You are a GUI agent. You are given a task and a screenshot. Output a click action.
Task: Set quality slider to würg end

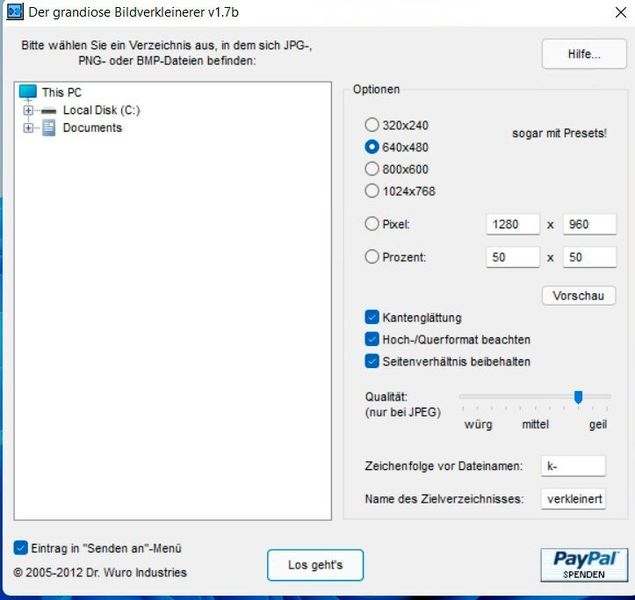[463, 397]
